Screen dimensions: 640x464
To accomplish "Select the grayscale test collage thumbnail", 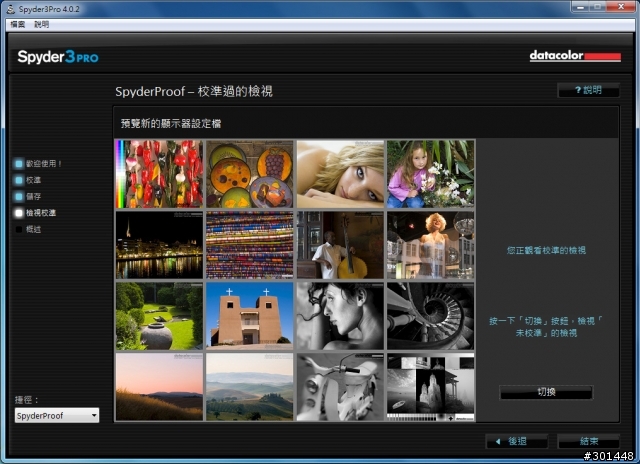I will 431,387.
